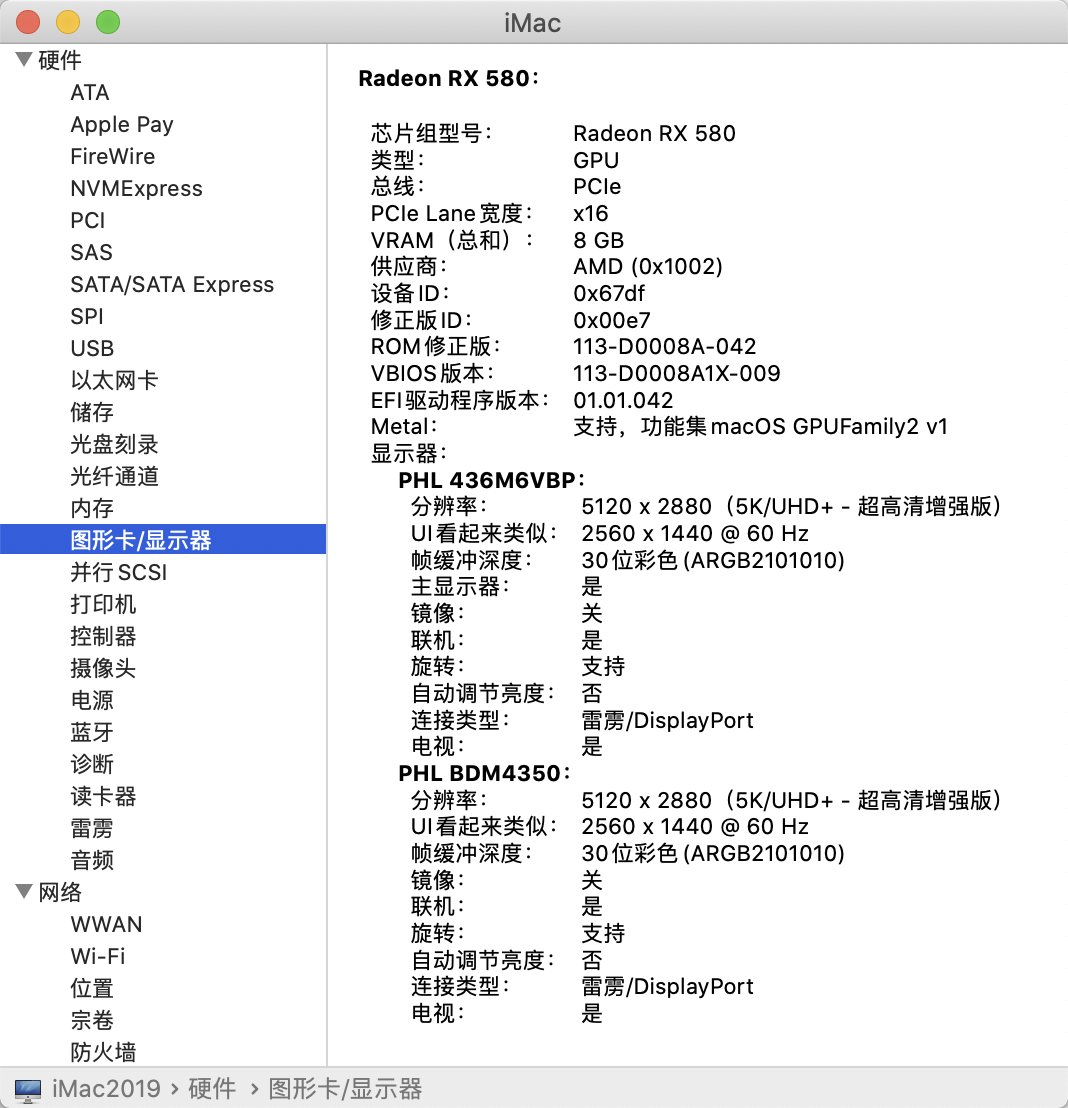Open the 雷雳 sidebar item

92,828
